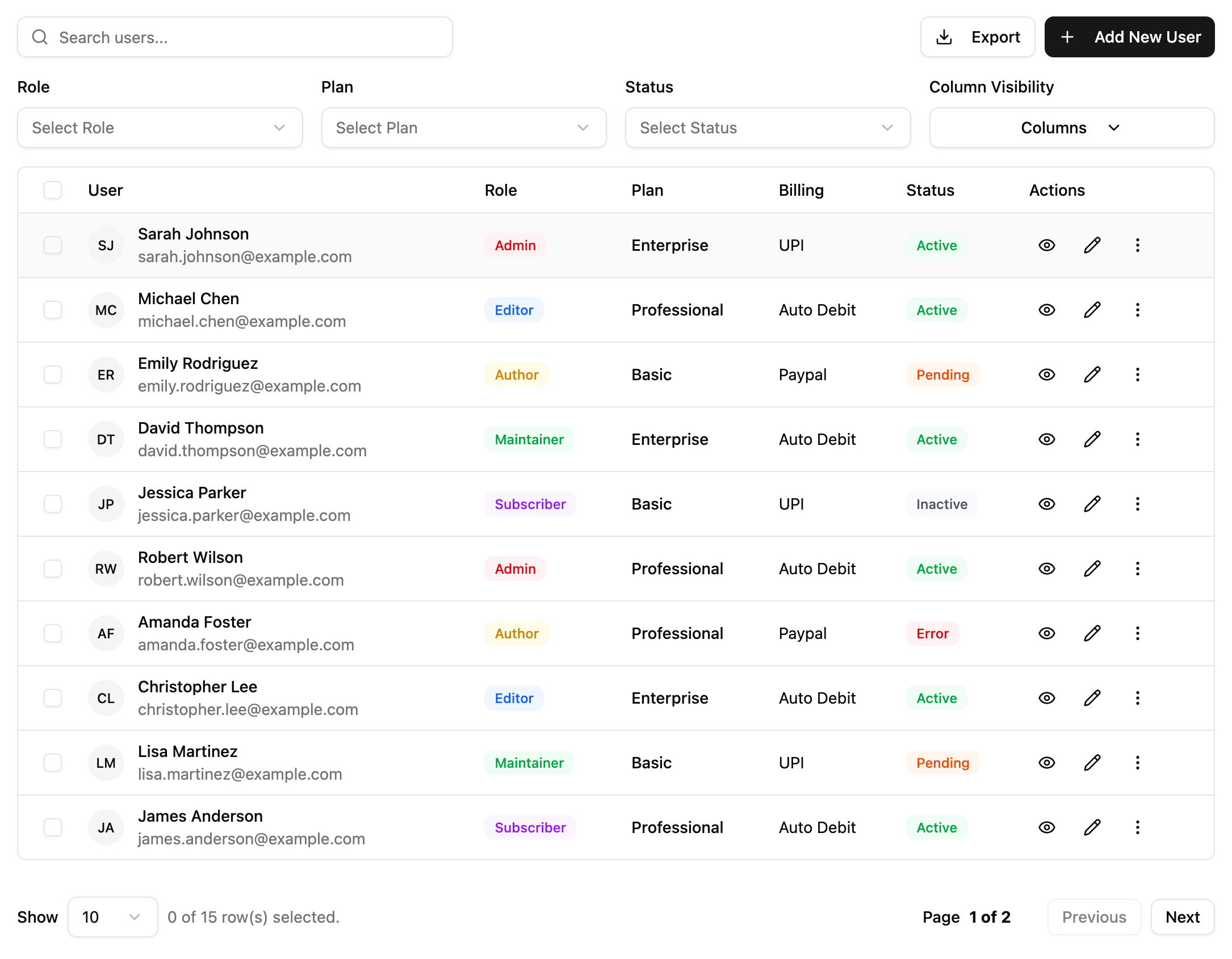Tick the checkbox next to Lisa Martinez
This screenshot has height=959, width=1232.
[53, 763]
